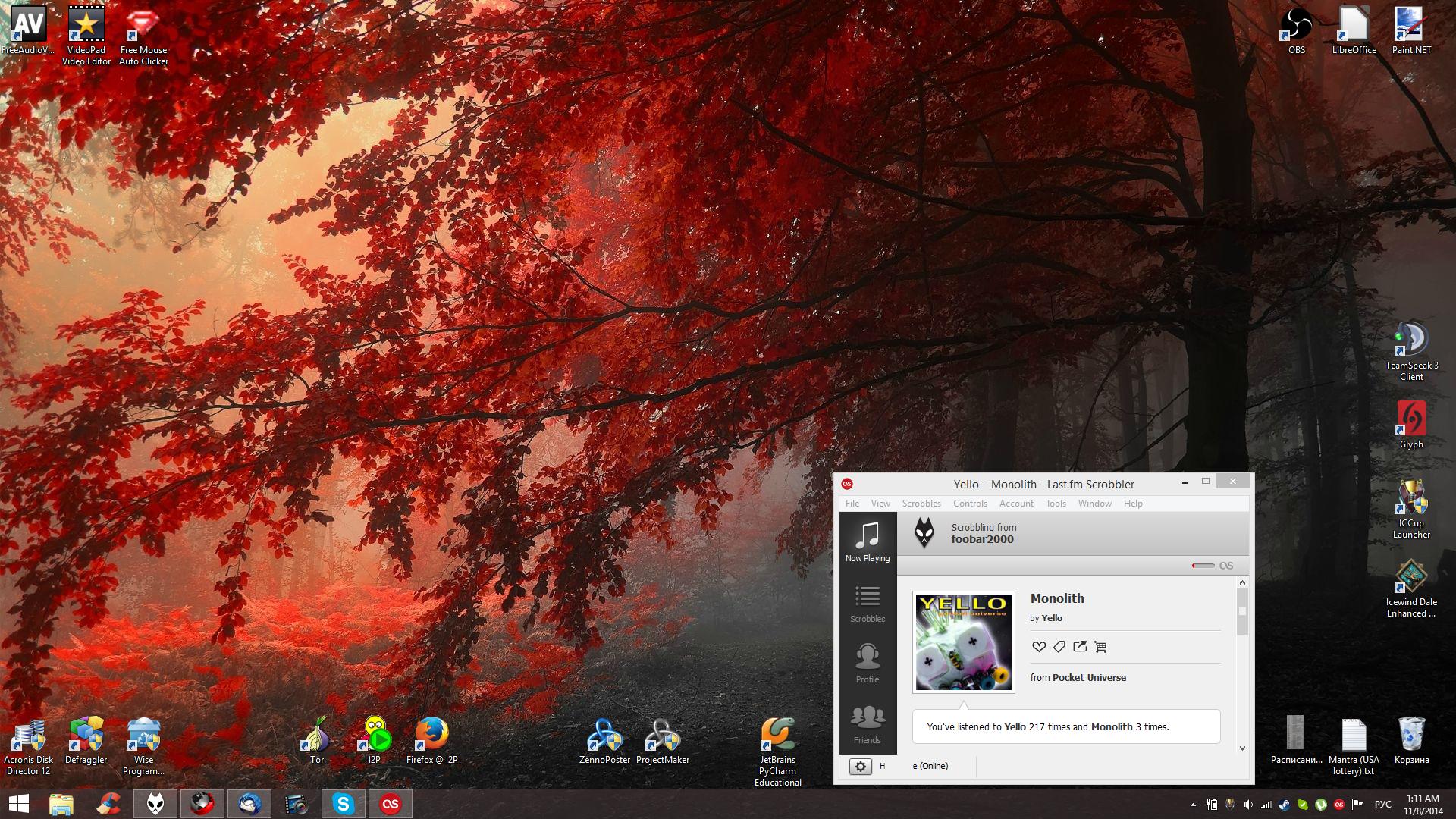Click the scrollbar down arrow in Scrobbler
The width and height of the screenshot is (1456, 819).
pyautogui.click(x=1242, y=748)
